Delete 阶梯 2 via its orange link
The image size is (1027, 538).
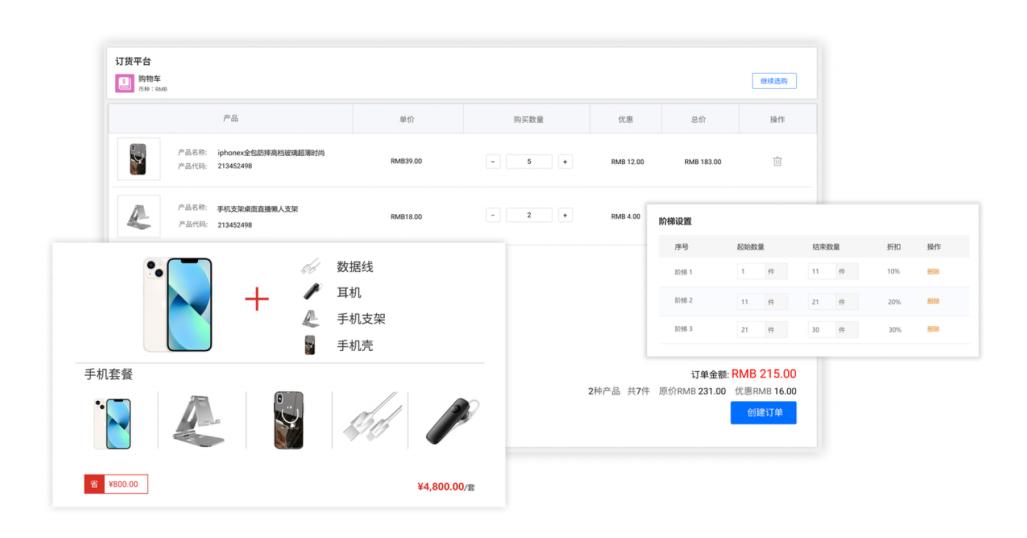[933, 301]
